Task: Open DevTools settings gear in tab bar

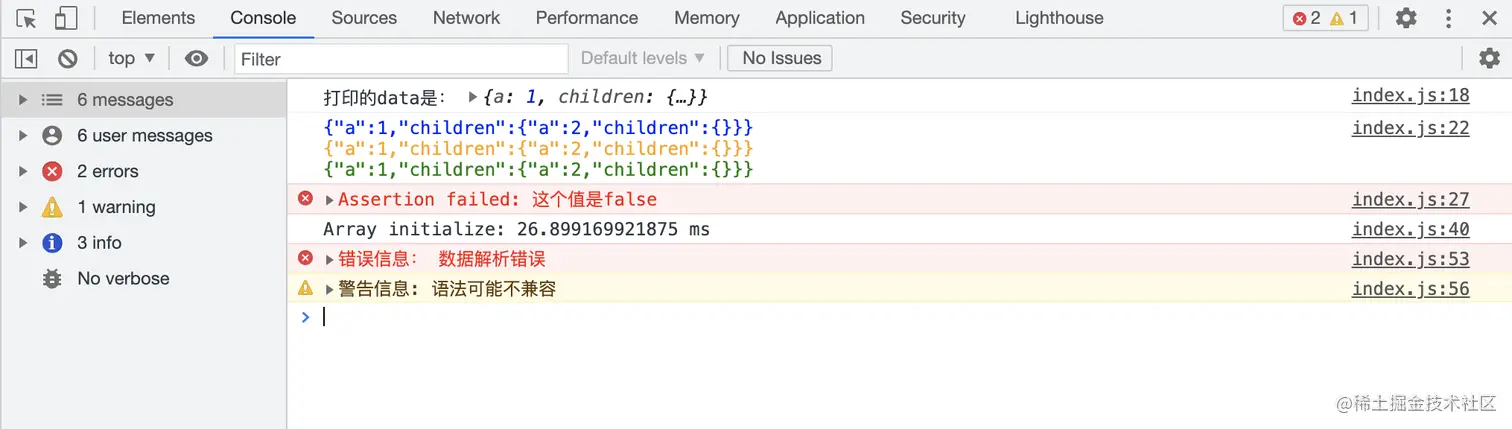Action: 1406,18
